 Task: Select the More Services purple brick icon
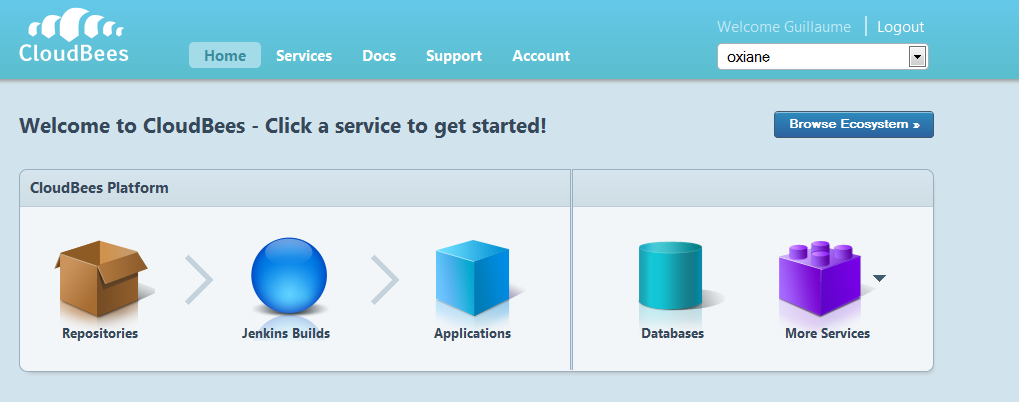(x=820, y=278)
